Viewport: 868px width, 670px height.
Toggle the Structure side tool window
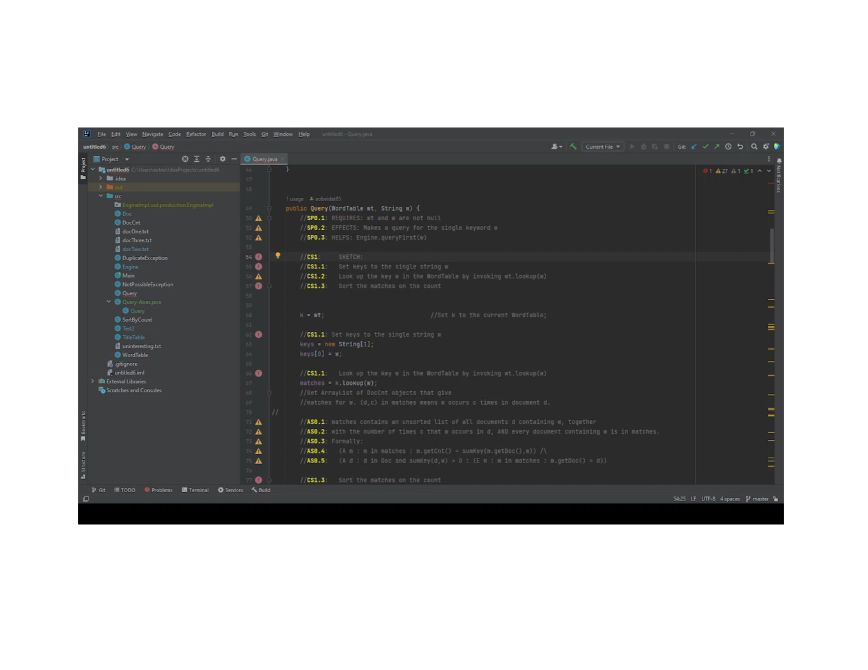[83, 465]
